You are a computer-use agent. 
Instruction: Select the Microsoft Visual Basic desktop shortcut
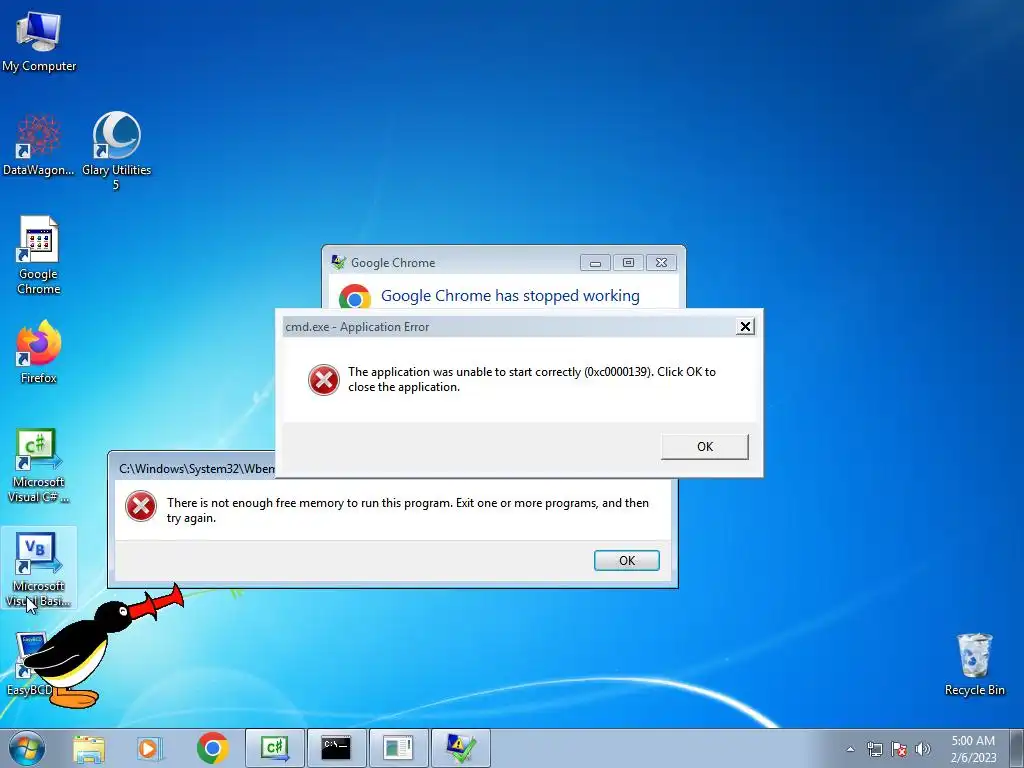tap(39, 569)
